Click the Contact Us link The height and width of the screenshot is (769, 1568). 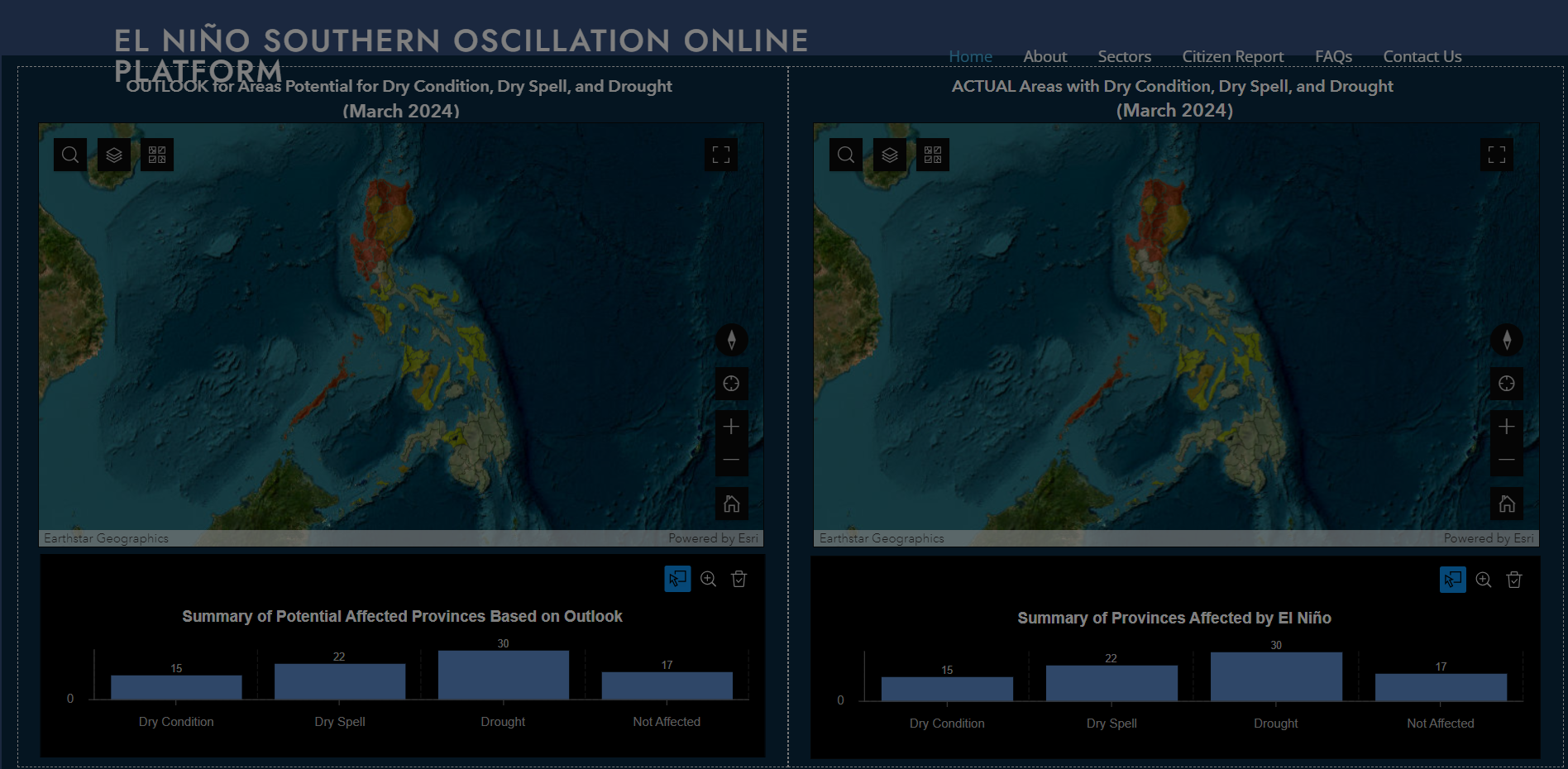pyautogui.click(x=1422, y=56)
